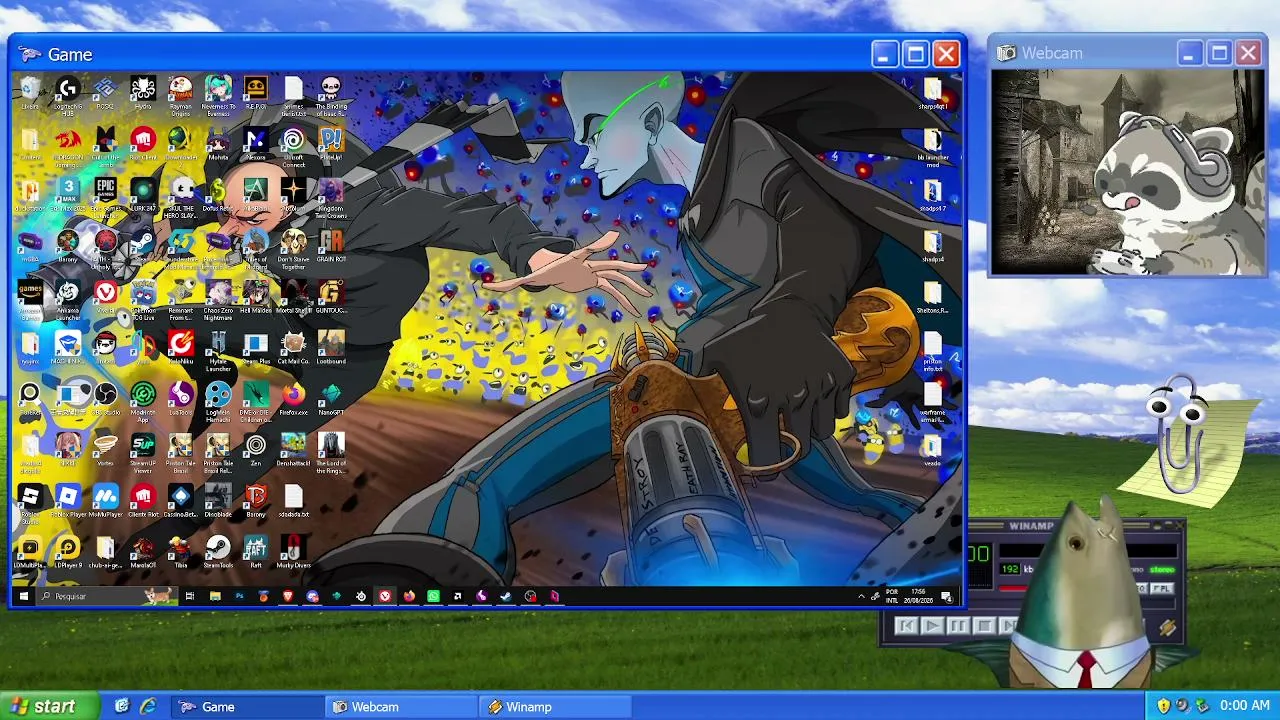This screenshot has width=1280, height=720.
Task: Open the Firefox.exe desktop shortcut
Action: click(x=293, y=400)
